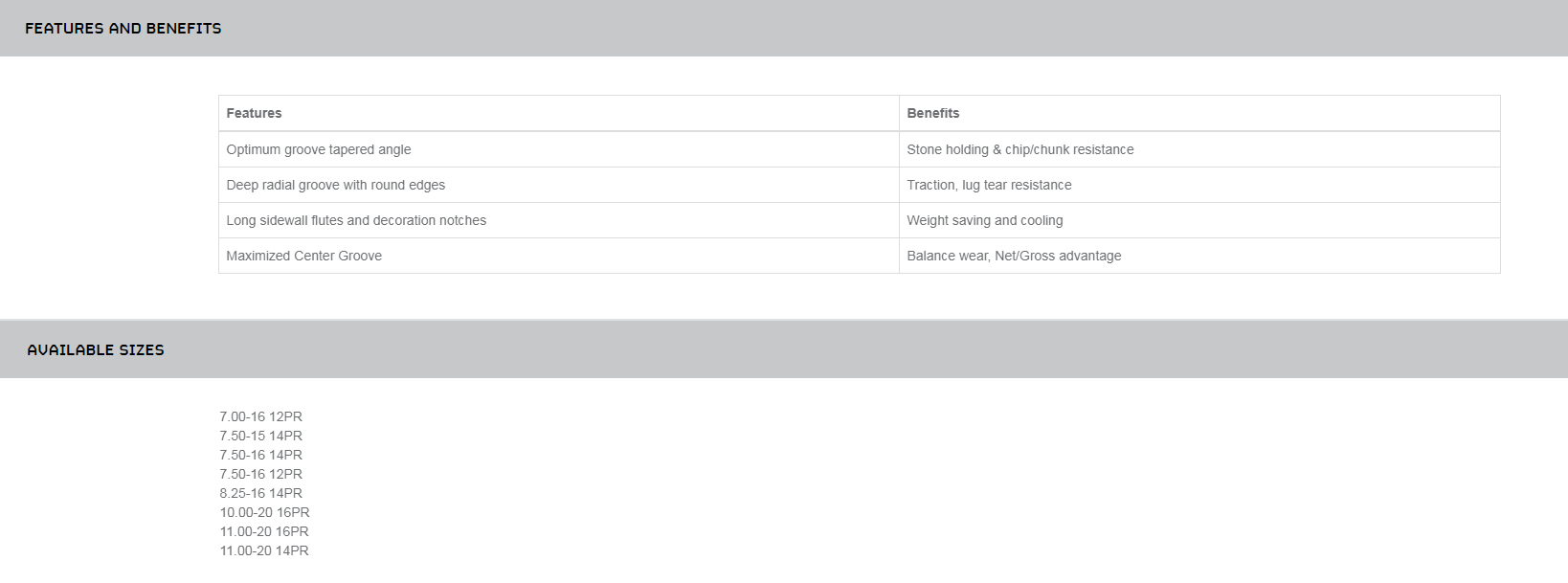Select the Optimum groove tapered angle cell
Screen dimensions: 1568x583
pyautogui.click(x=319, y=149)
